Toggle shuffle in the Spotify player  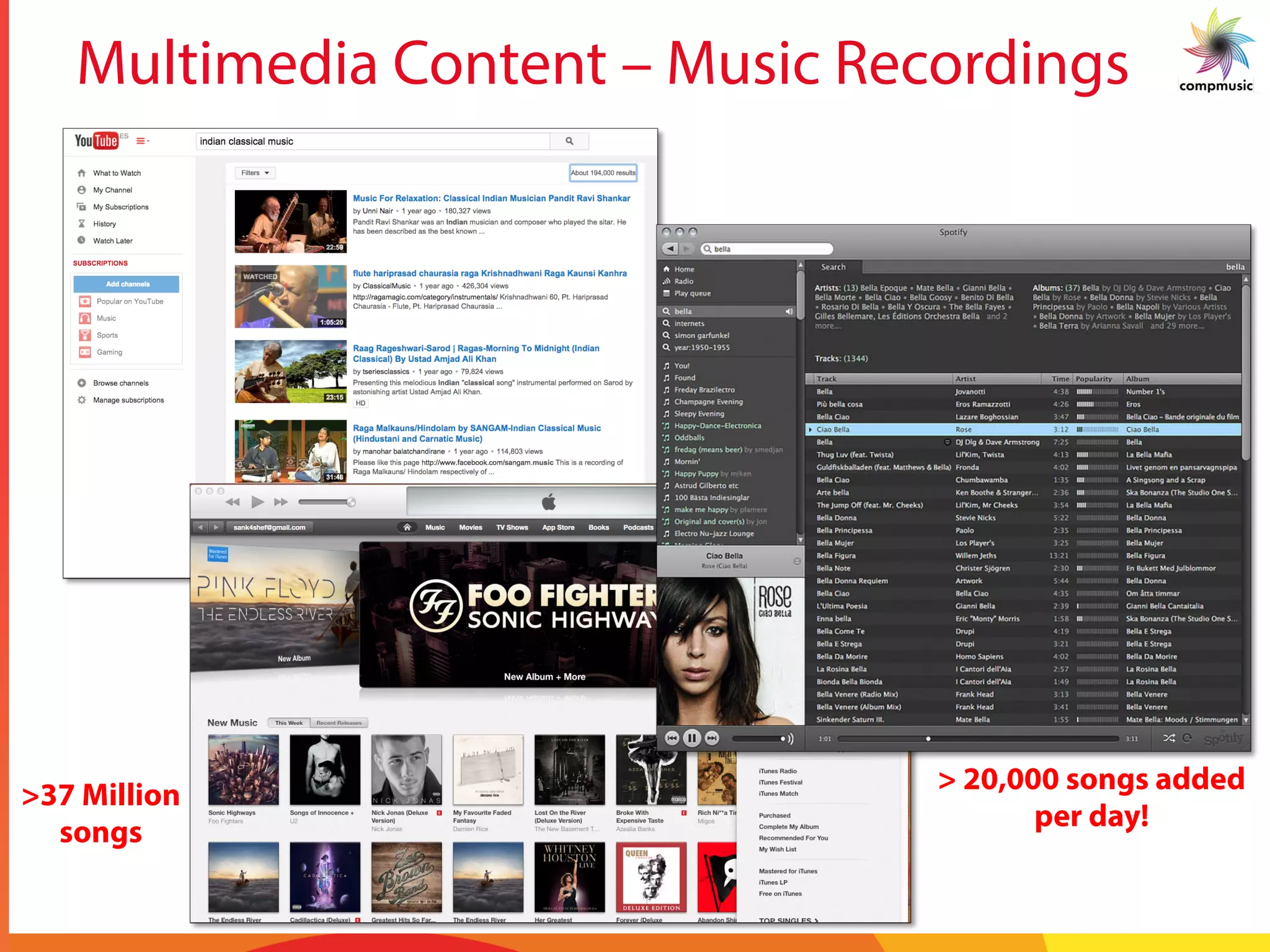(1168, 738)
